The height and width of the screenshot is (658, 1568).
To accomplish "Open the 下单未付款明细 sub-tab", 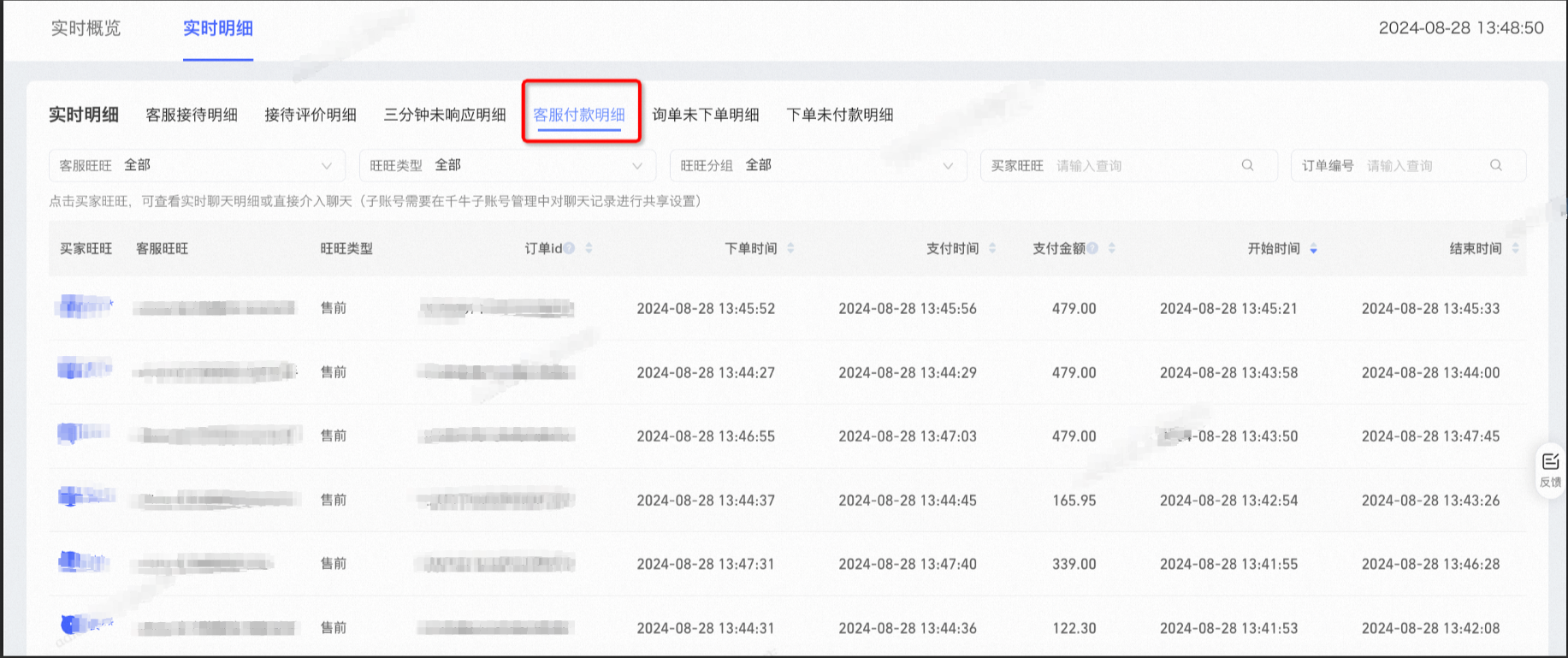I will (840, 115).
